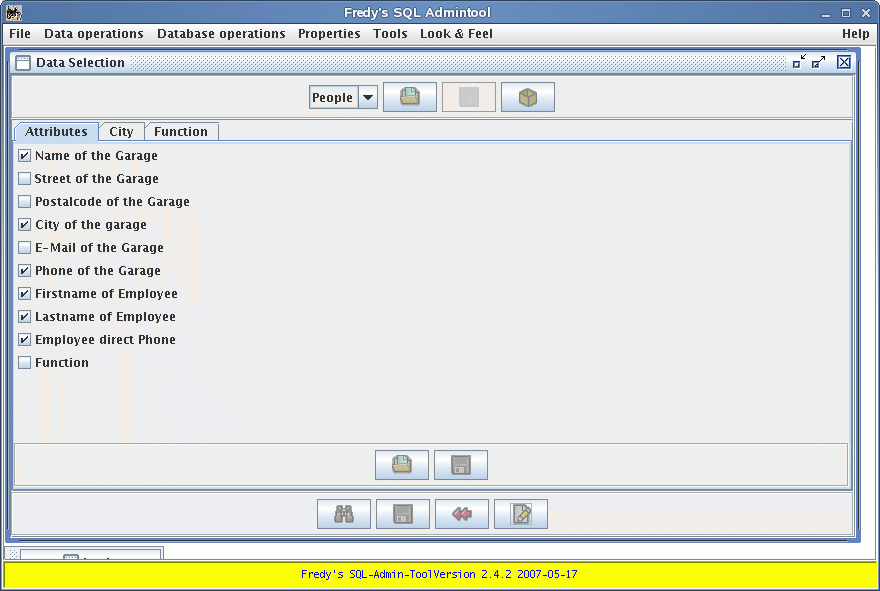Viewport: 880px width, 591px height.
Task: Click the box package icon in top toolbar
Action: 527,97
